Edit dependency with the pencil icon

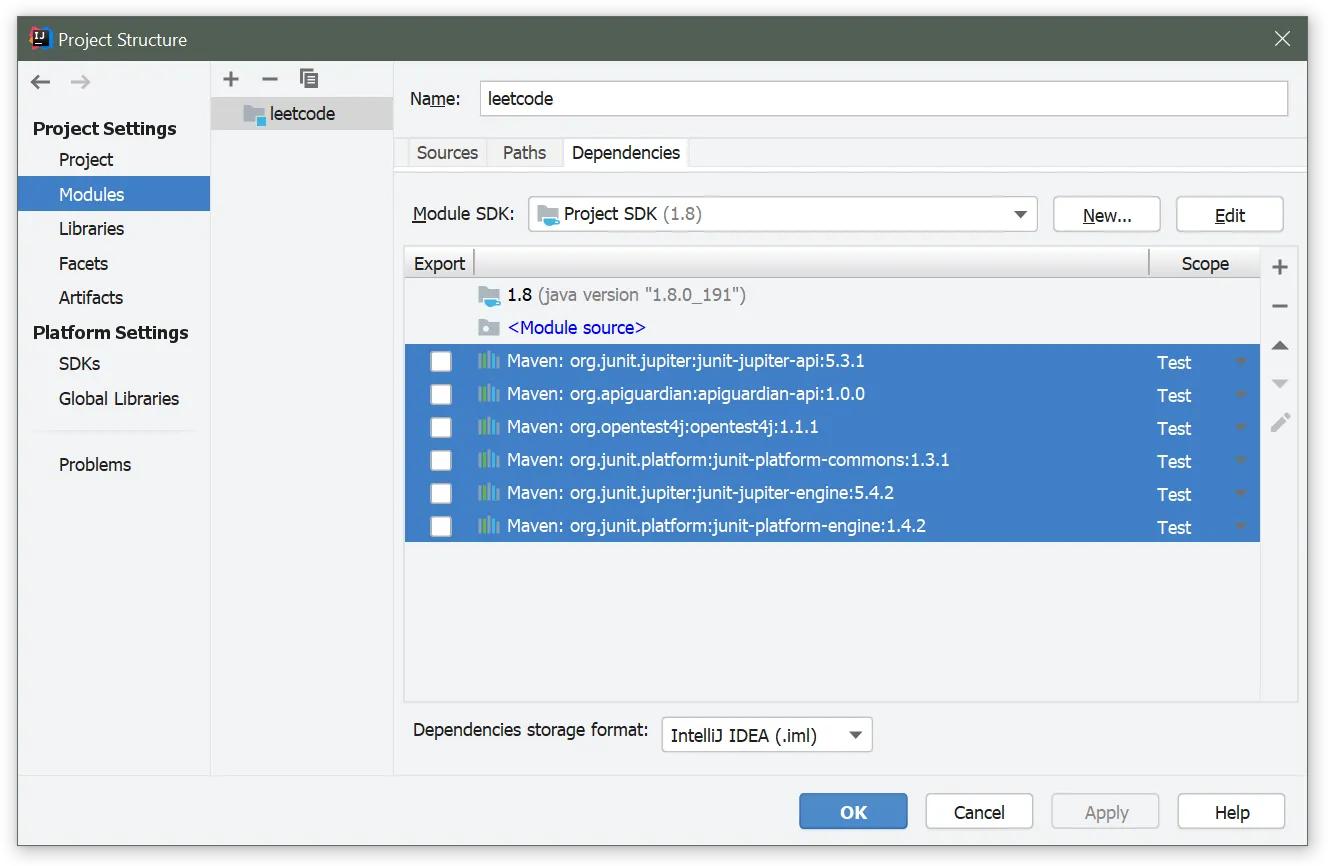1280,422
